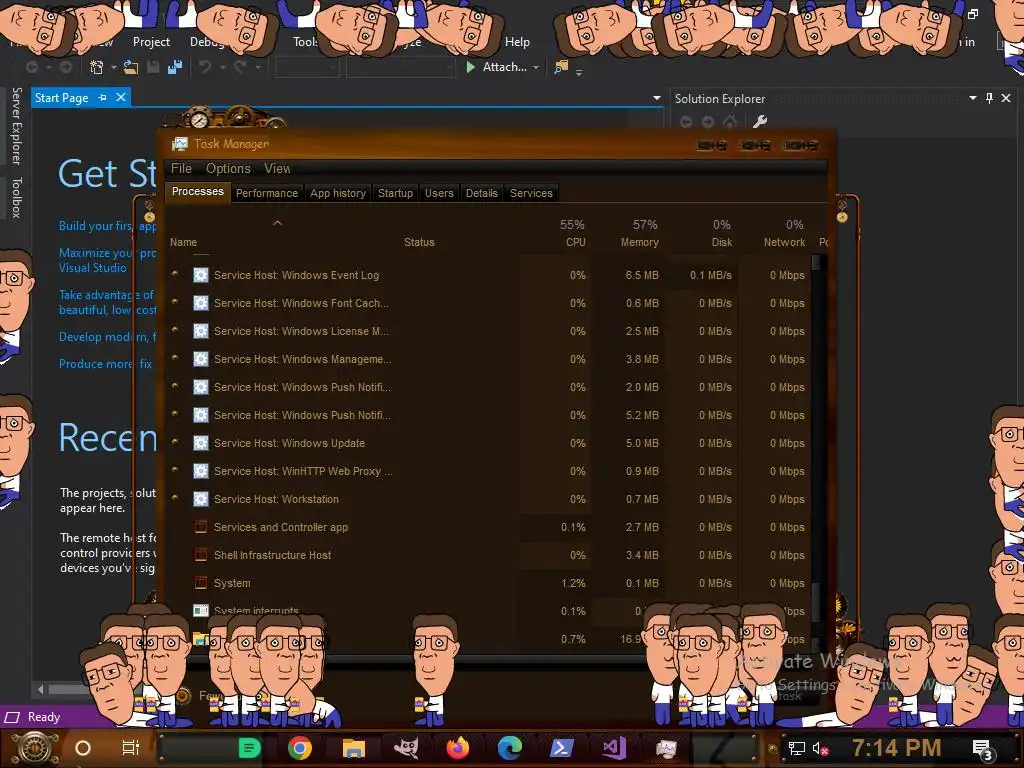1024x768 pixels.
Task: Sort processes by the CPU column
Action: (x=575, y=242)
